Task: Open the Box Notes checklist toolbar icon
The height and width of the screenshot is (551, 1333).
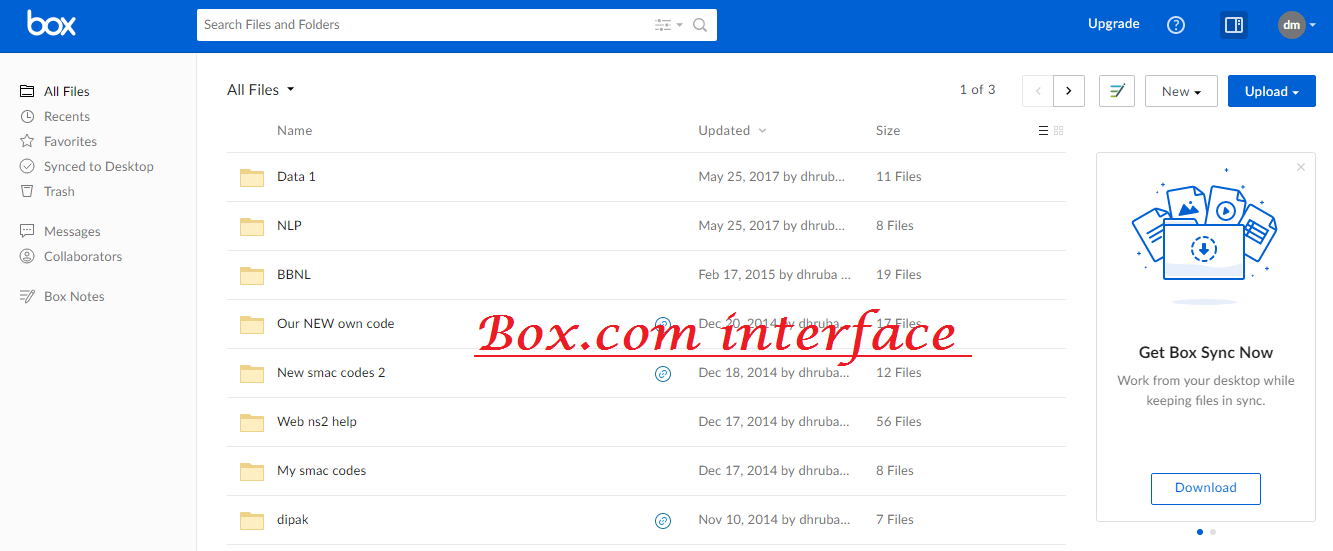Action: (1117, 91)
